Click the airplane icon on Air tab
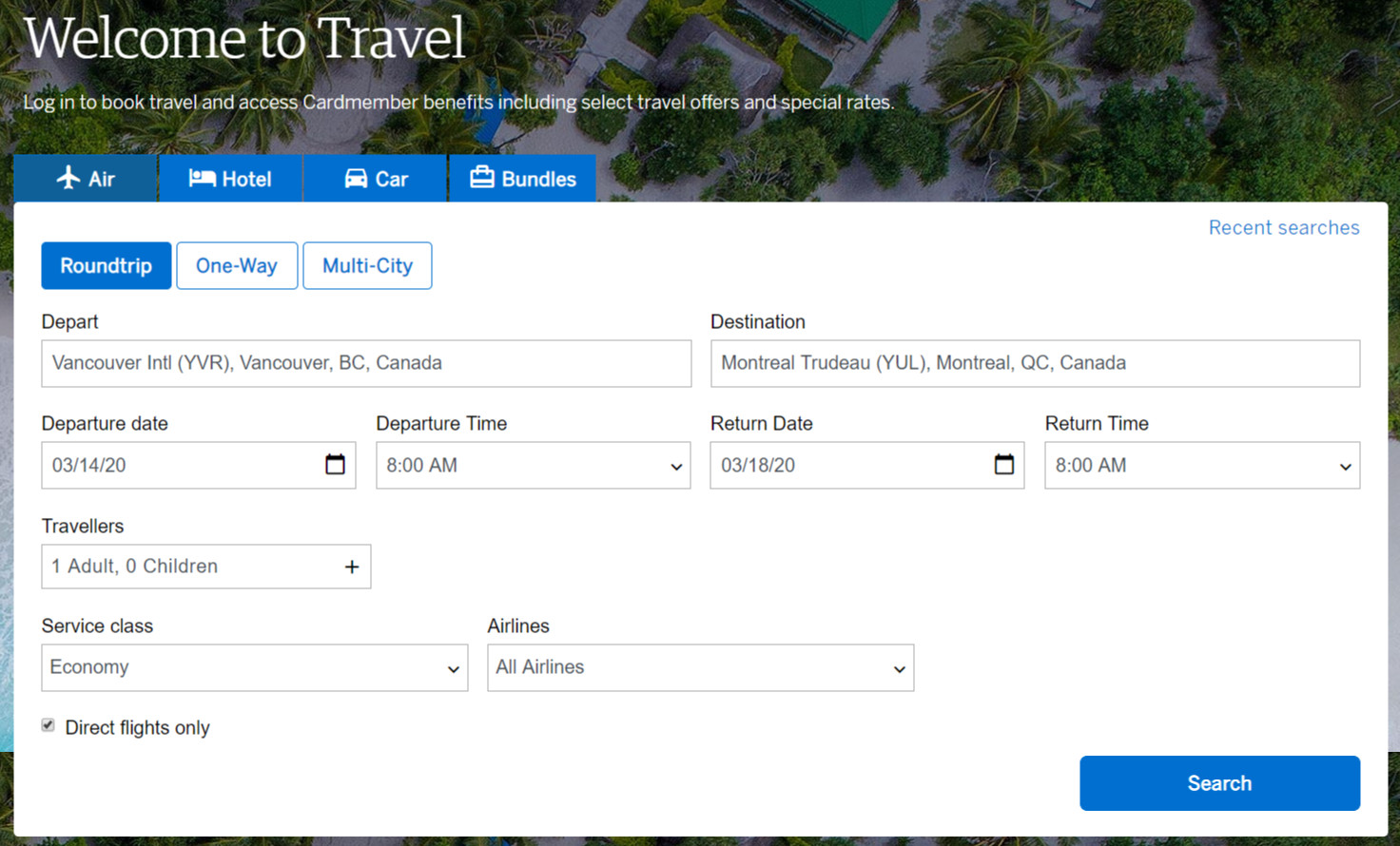This screenshot has width=1400, height=846. [68, 178]
